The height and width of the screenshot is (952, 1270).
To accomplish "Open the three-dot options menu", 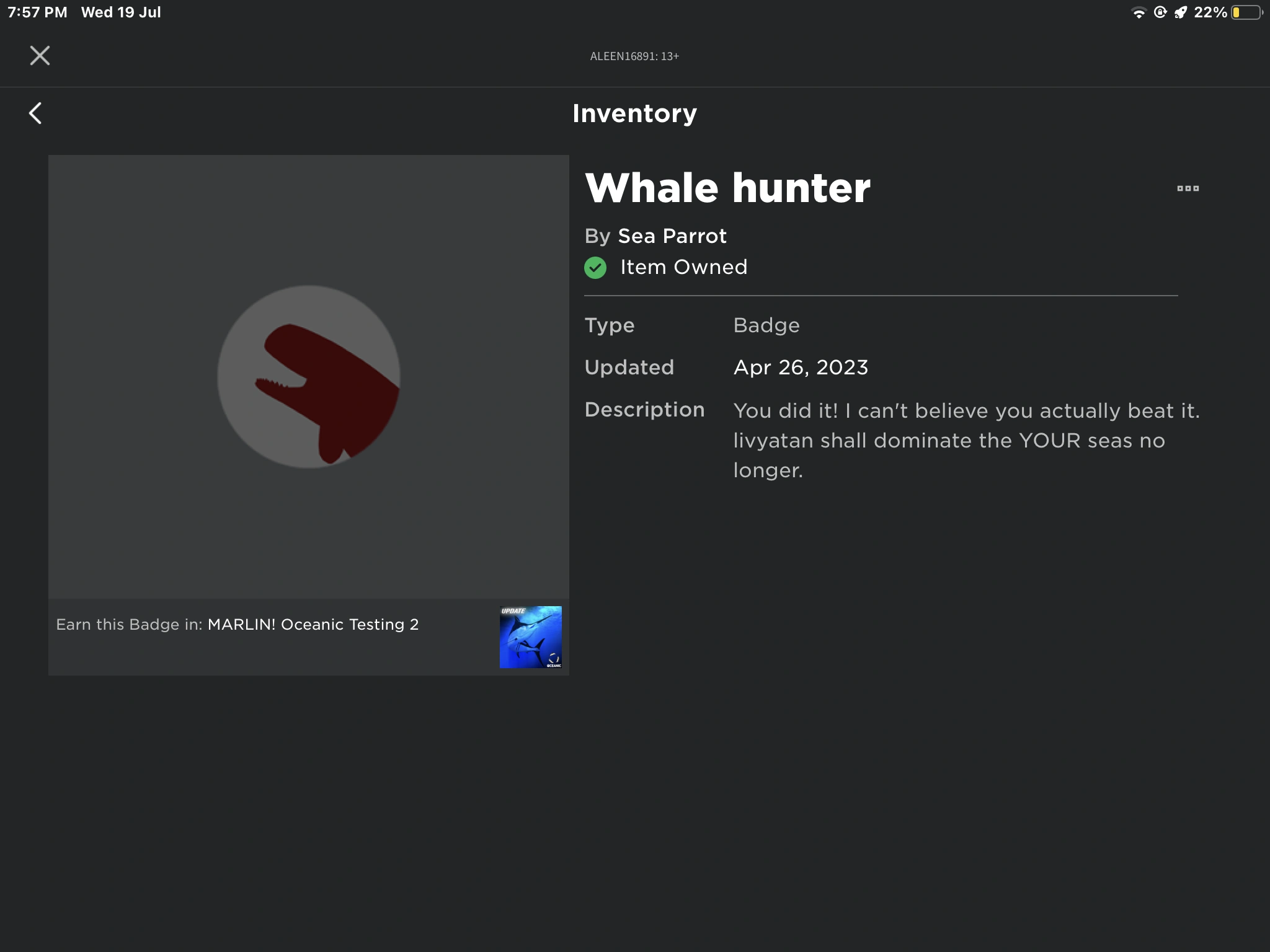I will point(1188,188).
